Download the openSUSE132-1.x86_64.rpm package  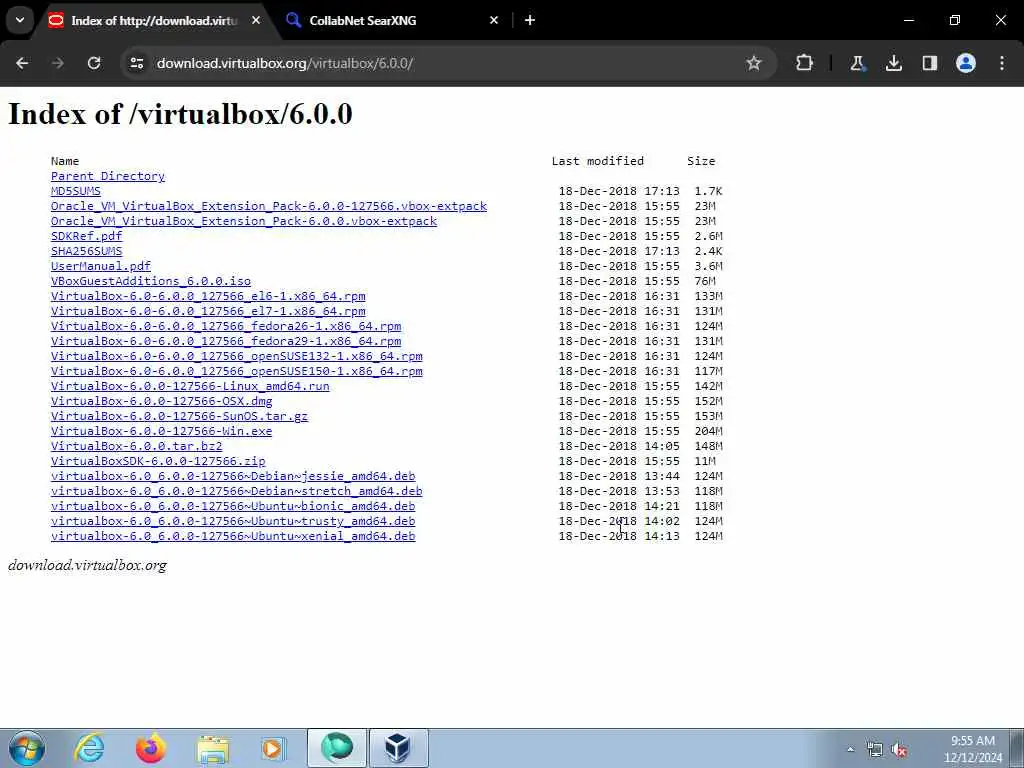[237, 357]
